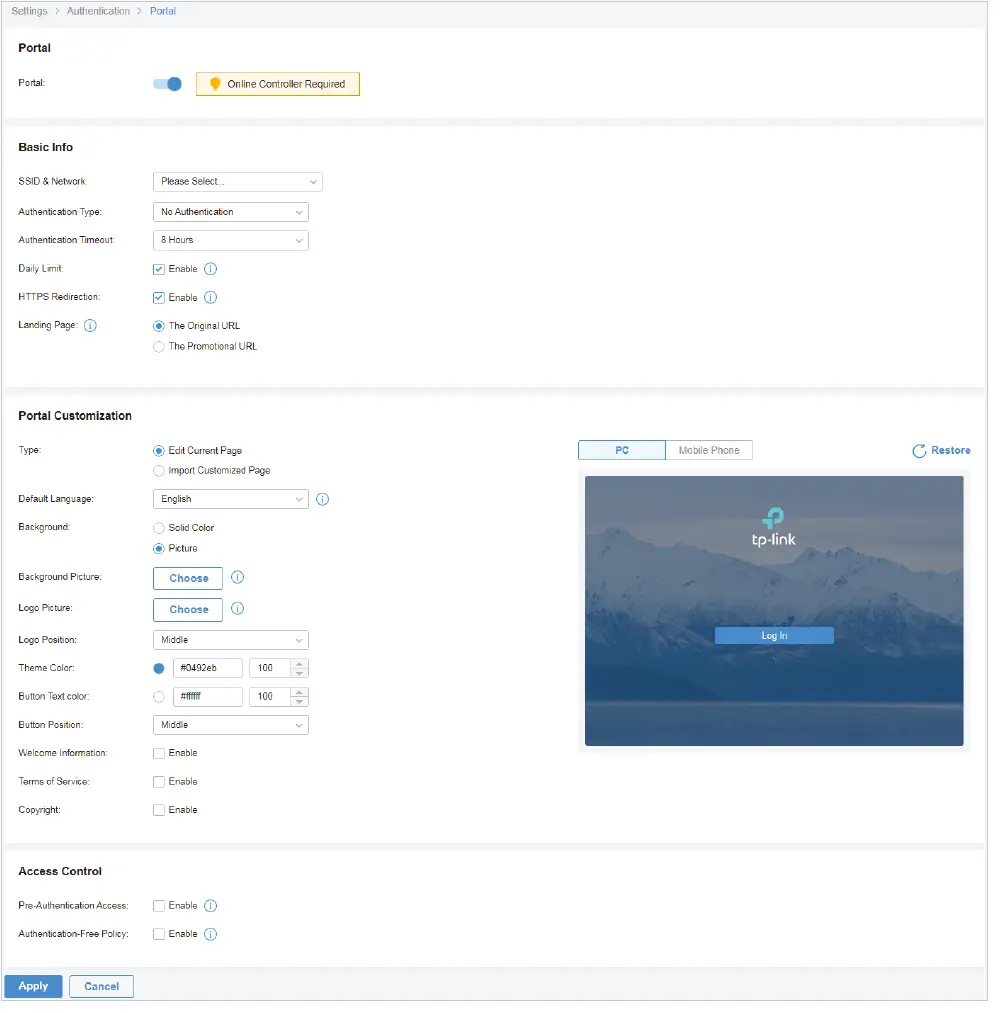Choose a new Background Picture
The image size is (1000, 1013).
pyautogui.click(x=187, y=578)
